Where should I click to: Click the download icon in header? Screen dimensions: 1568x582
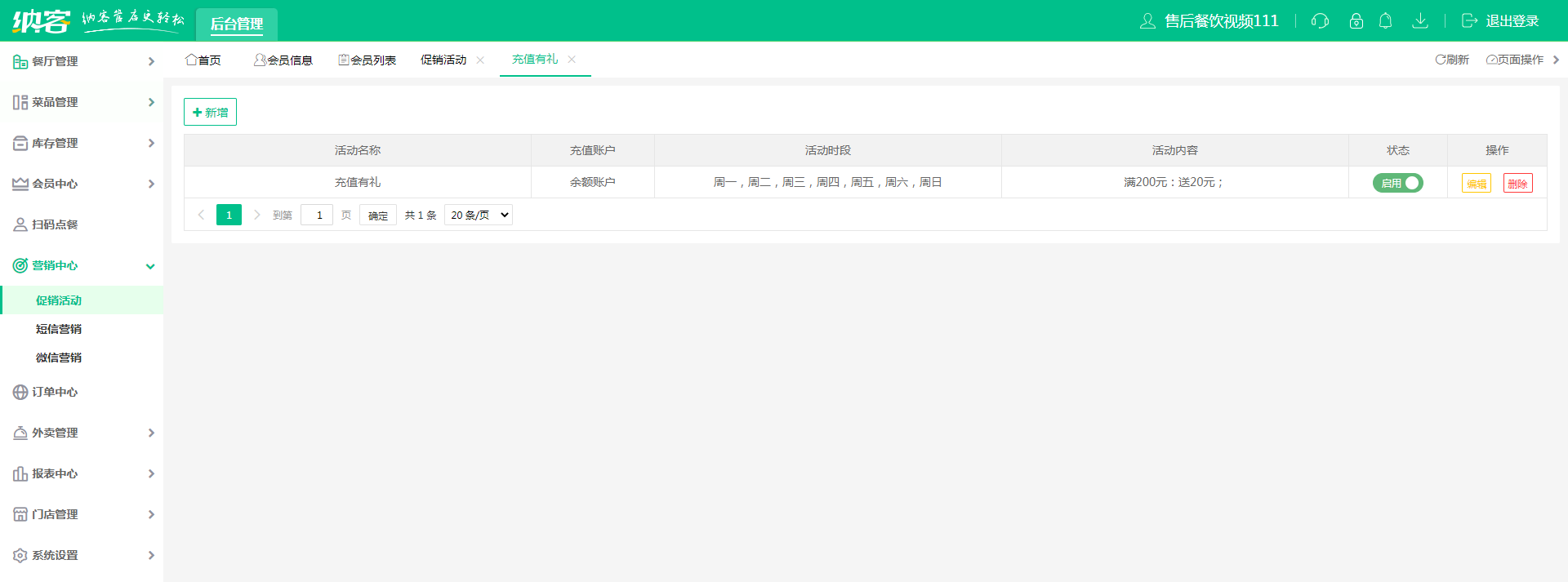point(1420,21)
